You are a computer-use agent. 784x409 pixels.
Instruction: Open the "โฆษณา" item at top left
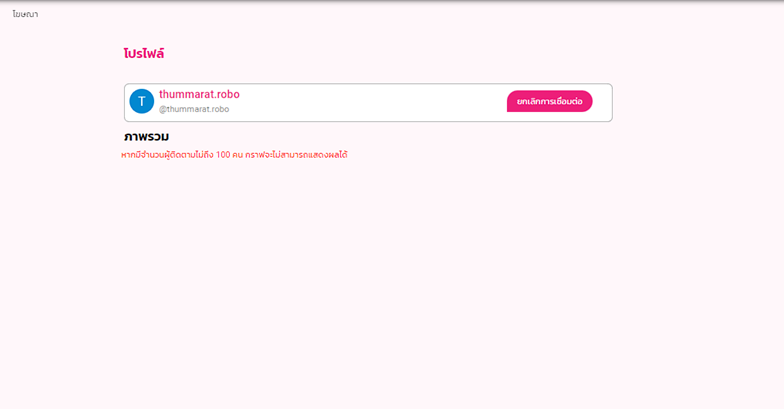[25, 14]
